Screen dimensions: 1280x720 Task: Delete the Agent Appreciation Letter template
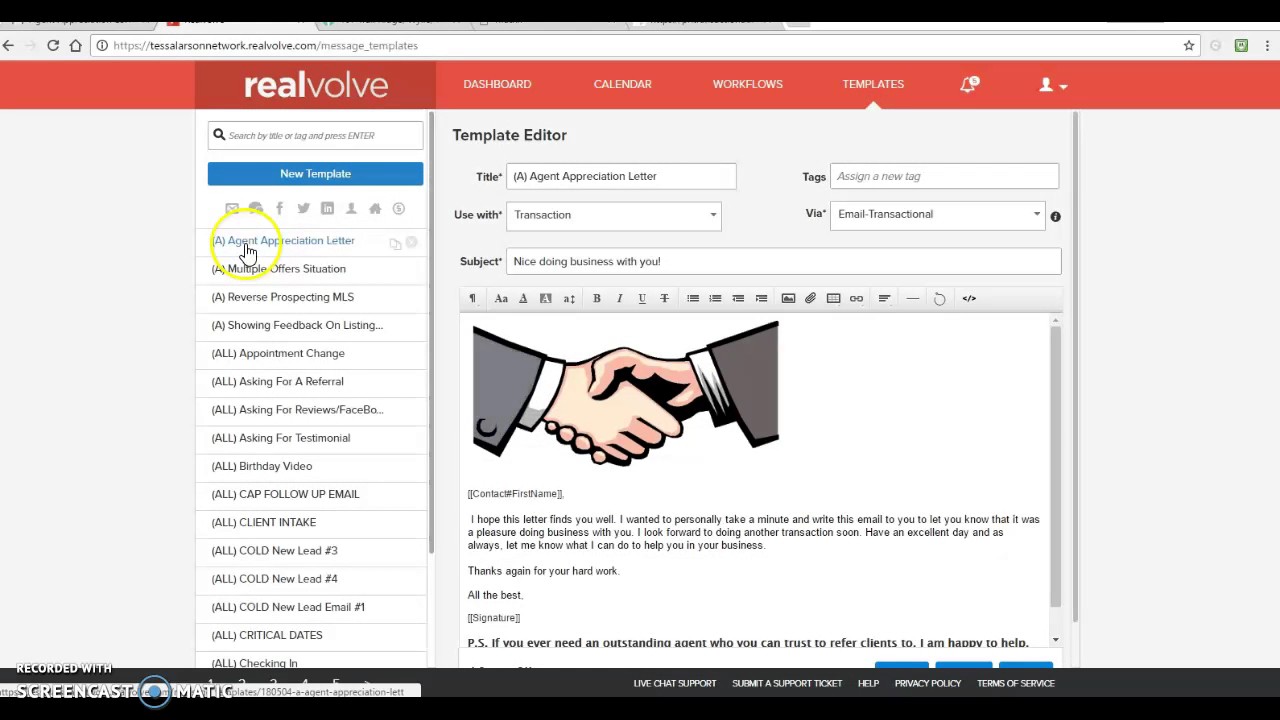(411, 242)
